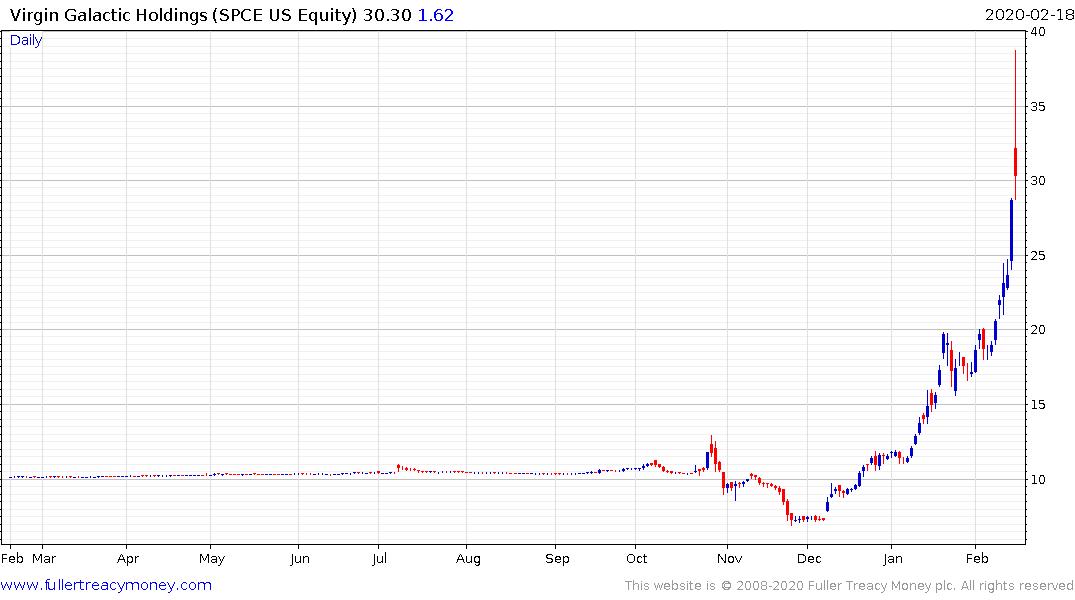This screenshot has height=600, width=1075.
Task: Click the 30 price axis label
Action: click(1038, 180)
